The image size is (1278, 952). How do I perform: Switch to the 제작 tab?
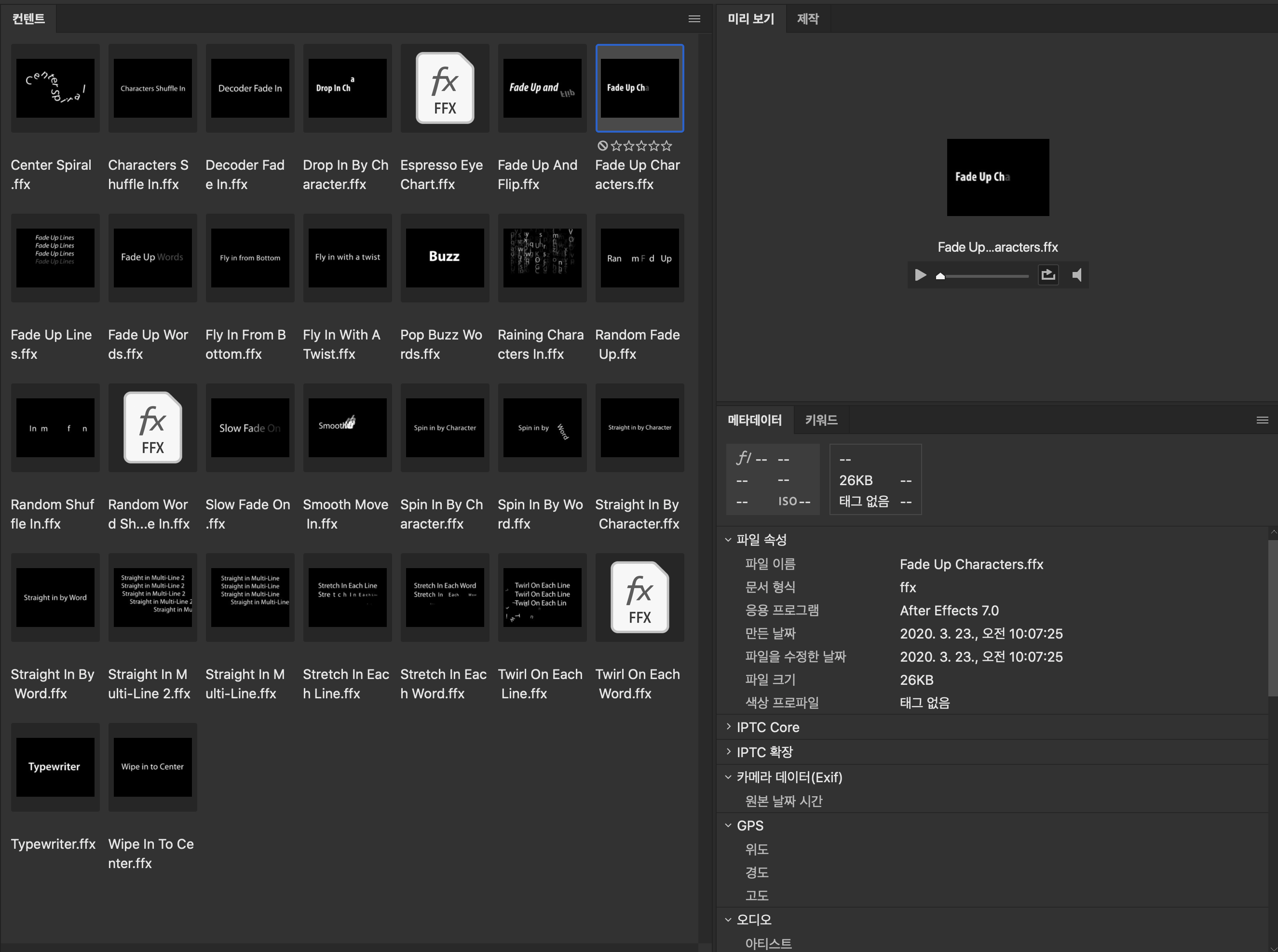click(807, 19)
